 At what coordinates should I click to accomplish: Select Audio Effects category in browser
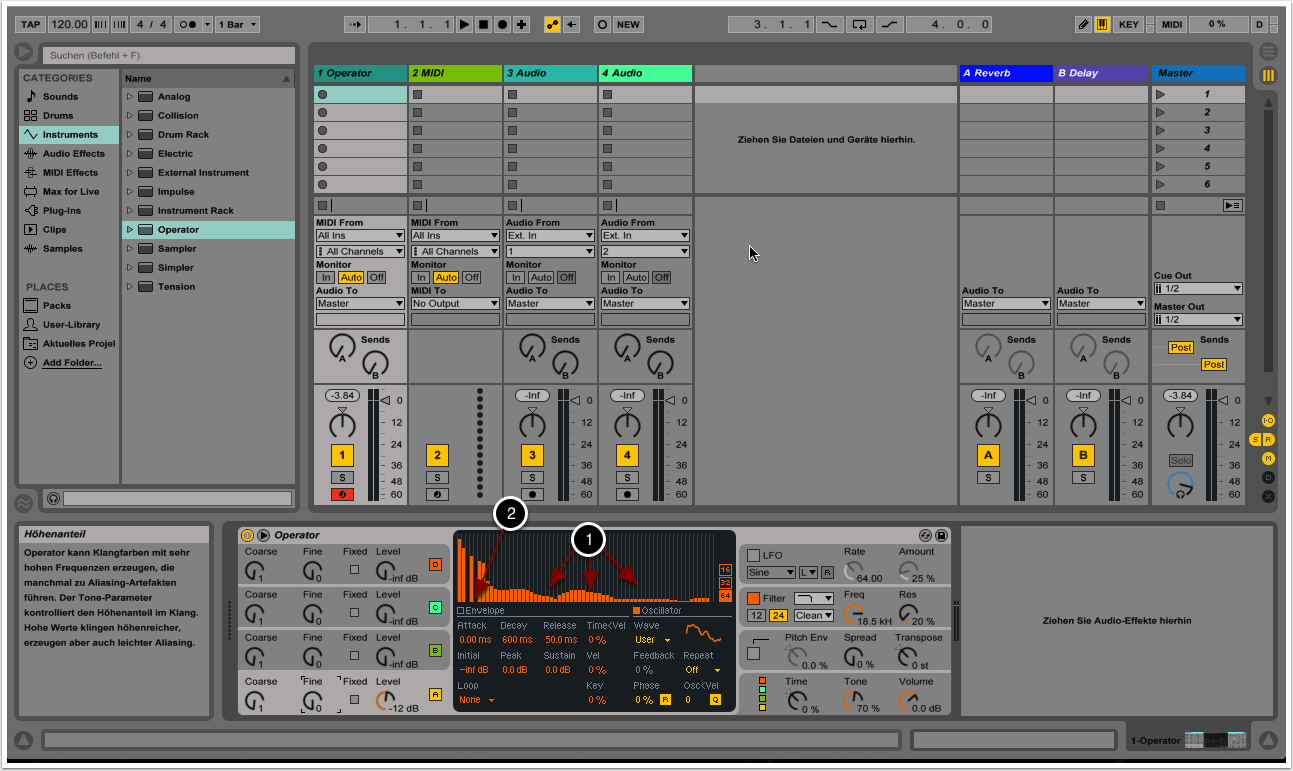(x=73, y=154)
